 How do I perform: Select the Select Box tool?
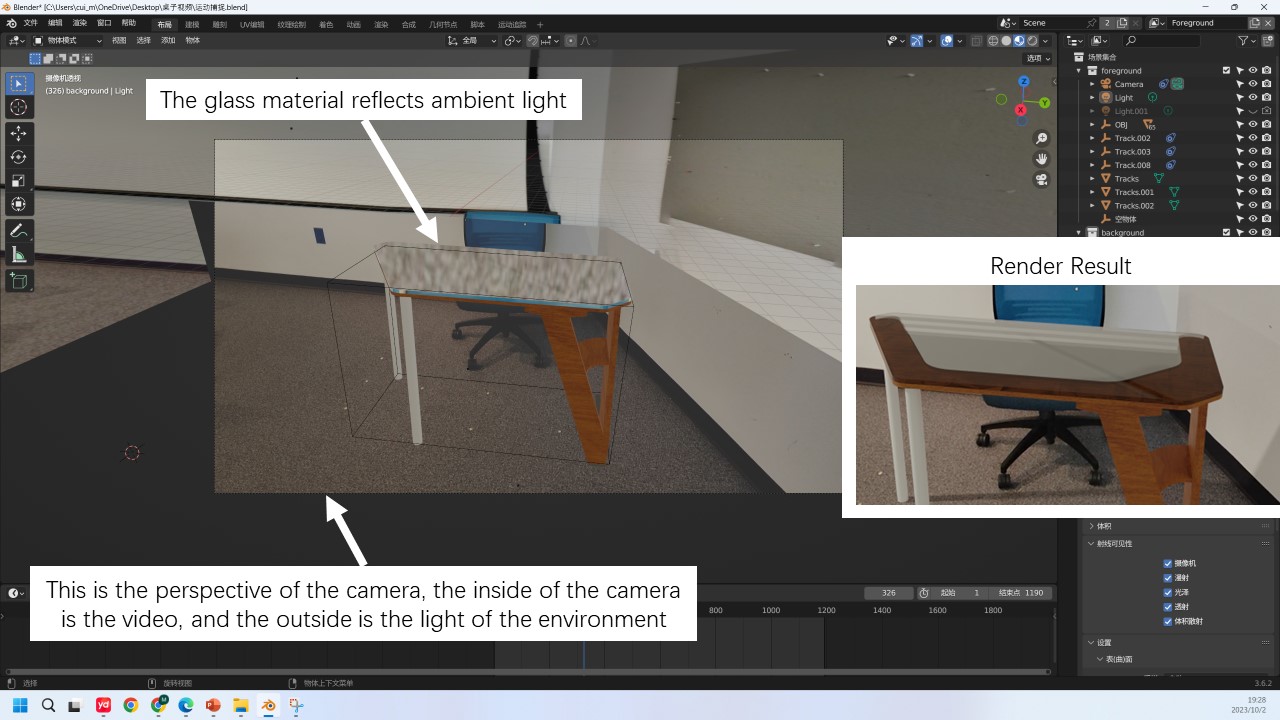coord(19,84)
